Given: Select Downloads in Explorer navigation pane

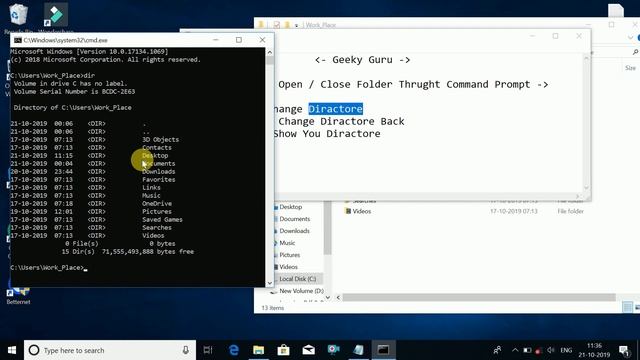Looking at the screenshot, I should coord(294,231).
